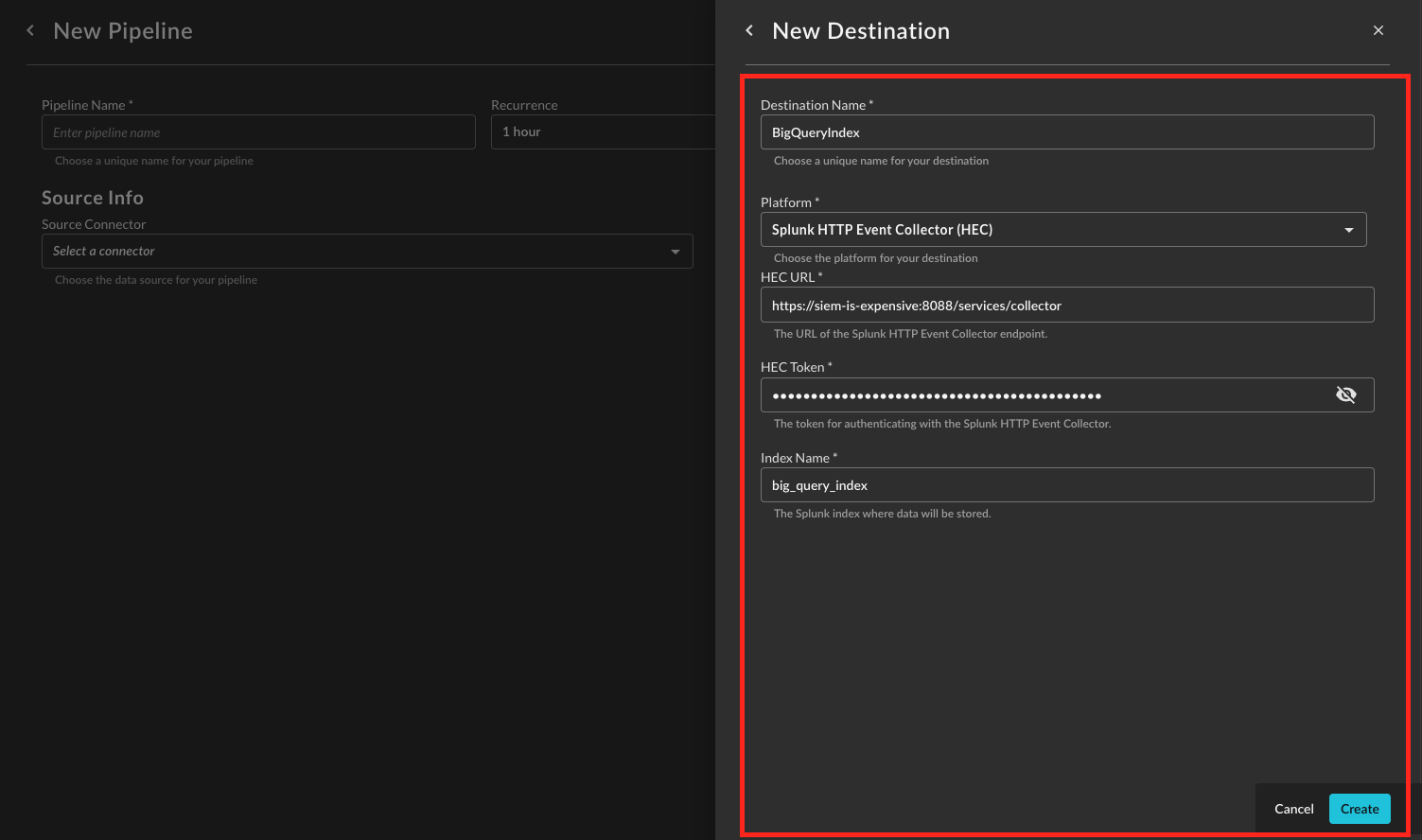This screenshot has width=1422, height=840.
Task: Click the Cancel button
Action: pos(1293,809)
